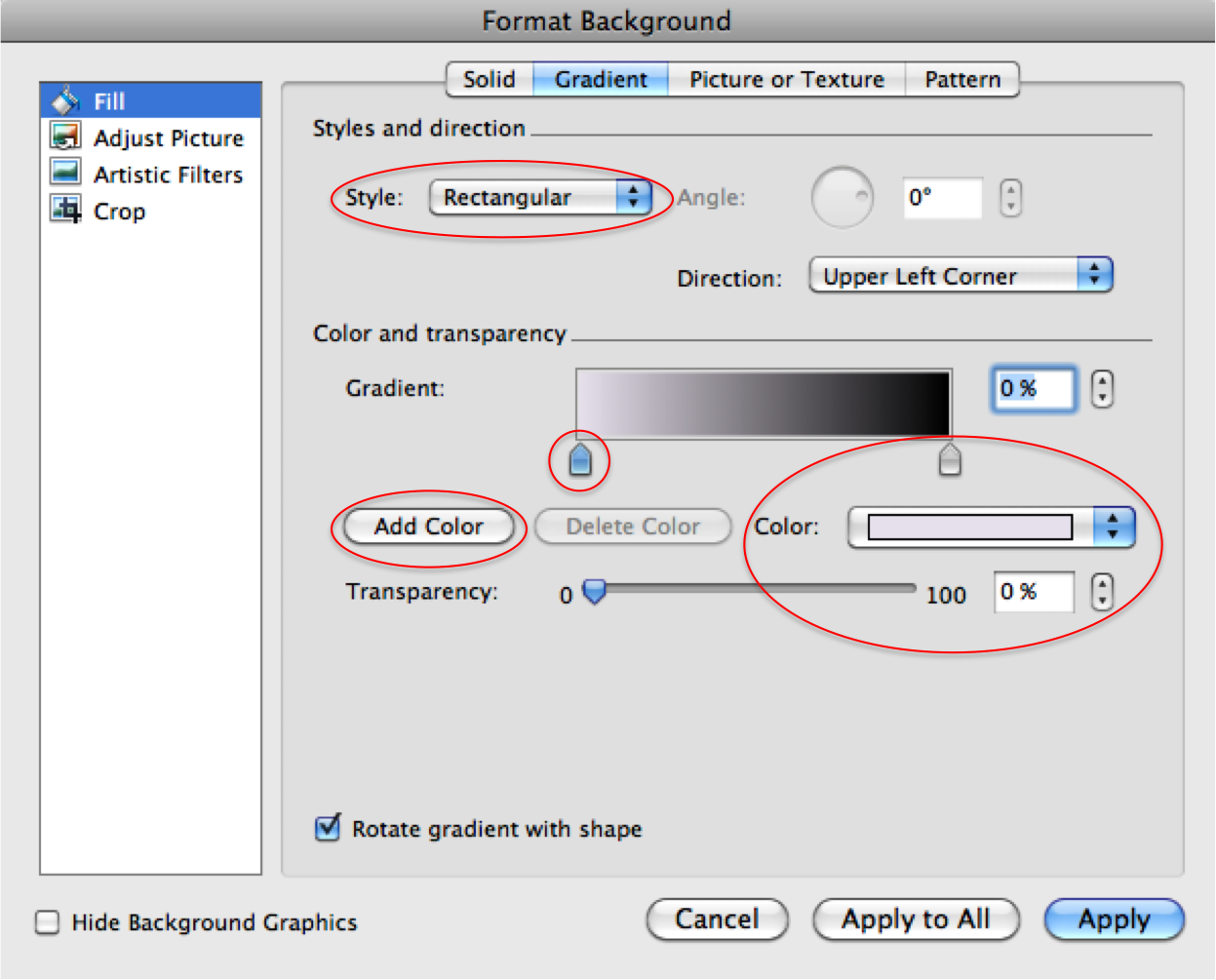The image size is (1216, 980).
Task: Select the right gray gradient stop
Action: 950,459
